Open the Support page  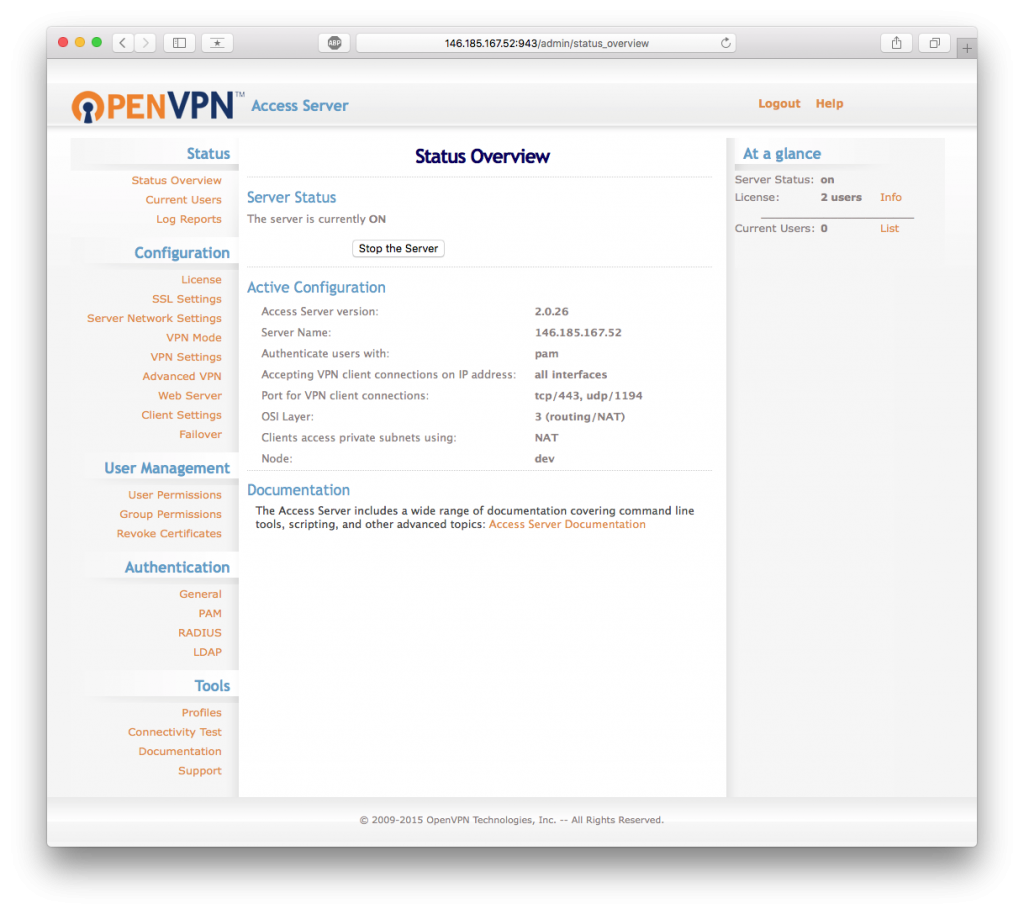coord(200,771)
